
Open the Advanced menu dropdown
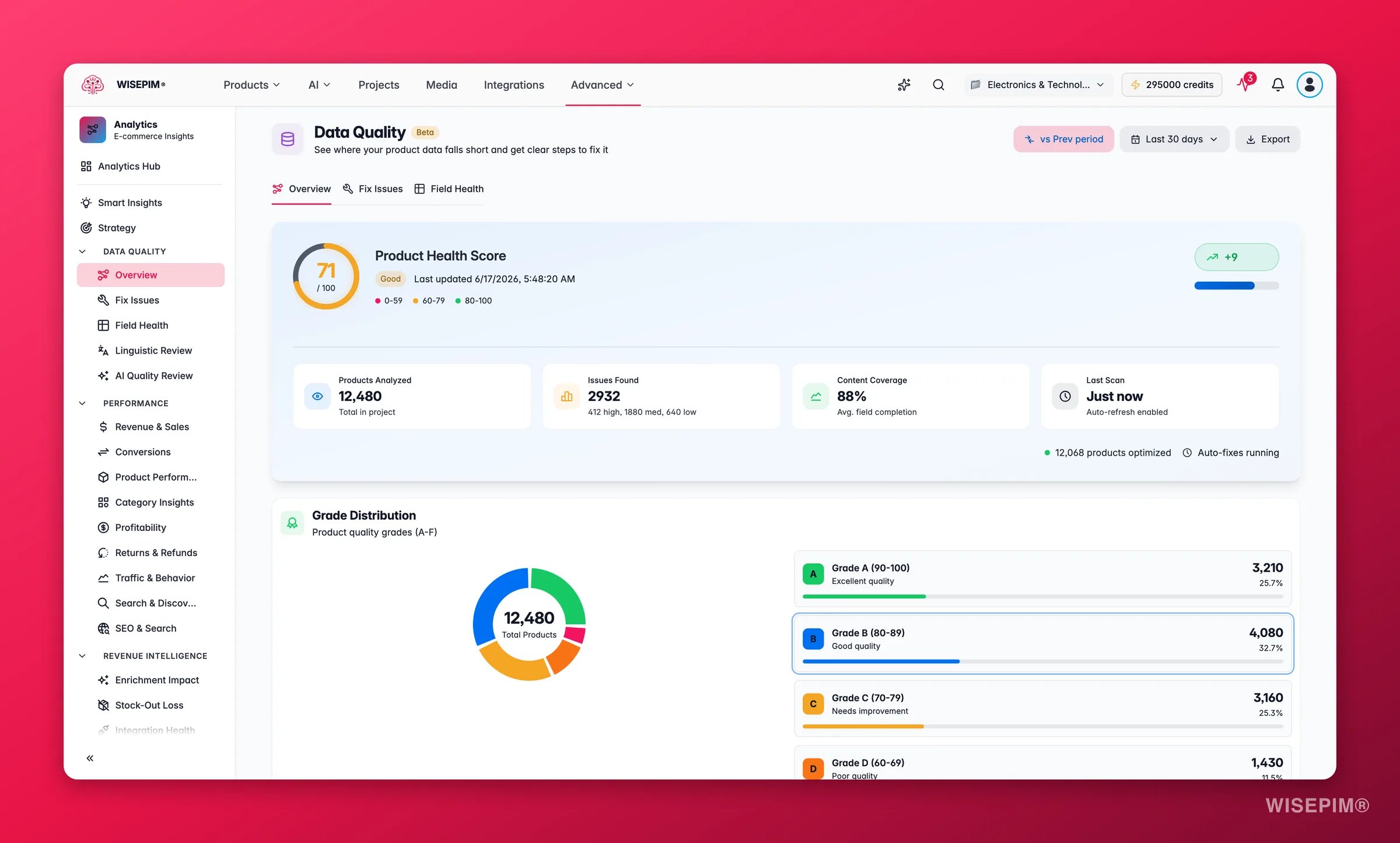tap(603, 85)
